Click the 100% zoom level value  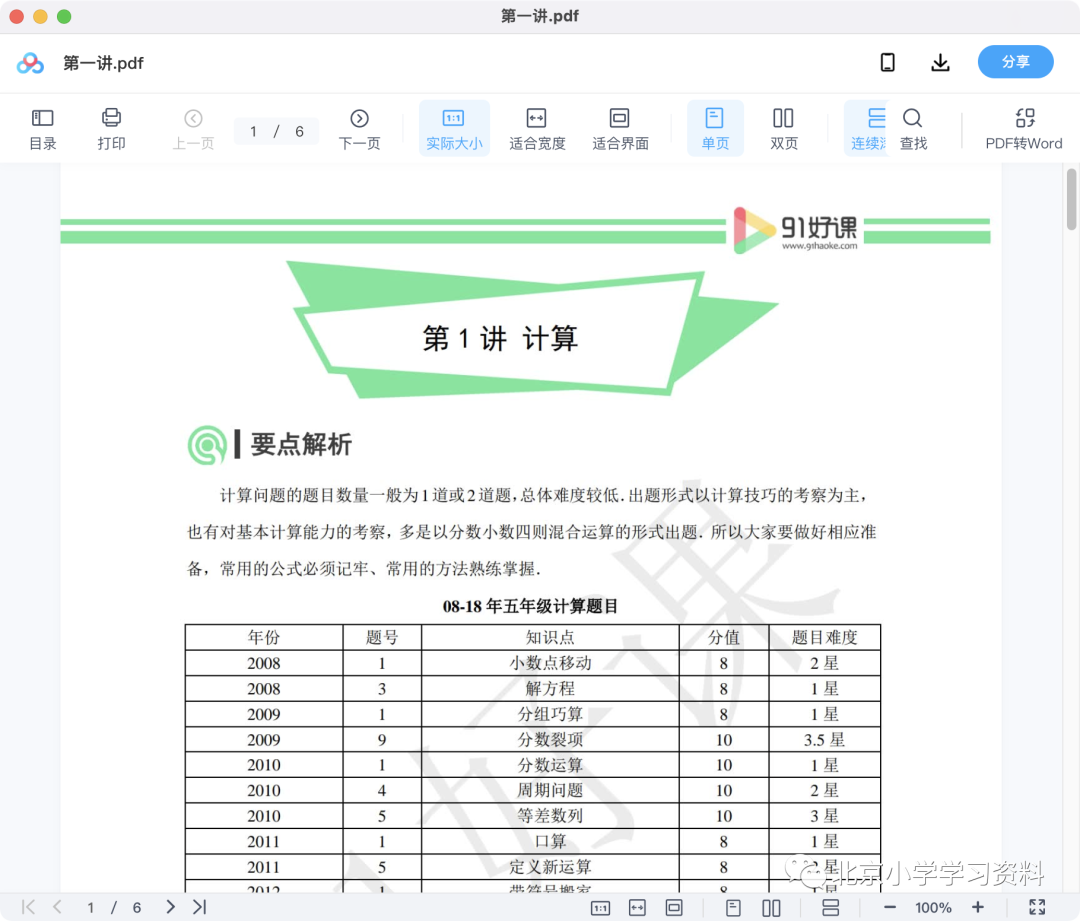click(933, 908)
